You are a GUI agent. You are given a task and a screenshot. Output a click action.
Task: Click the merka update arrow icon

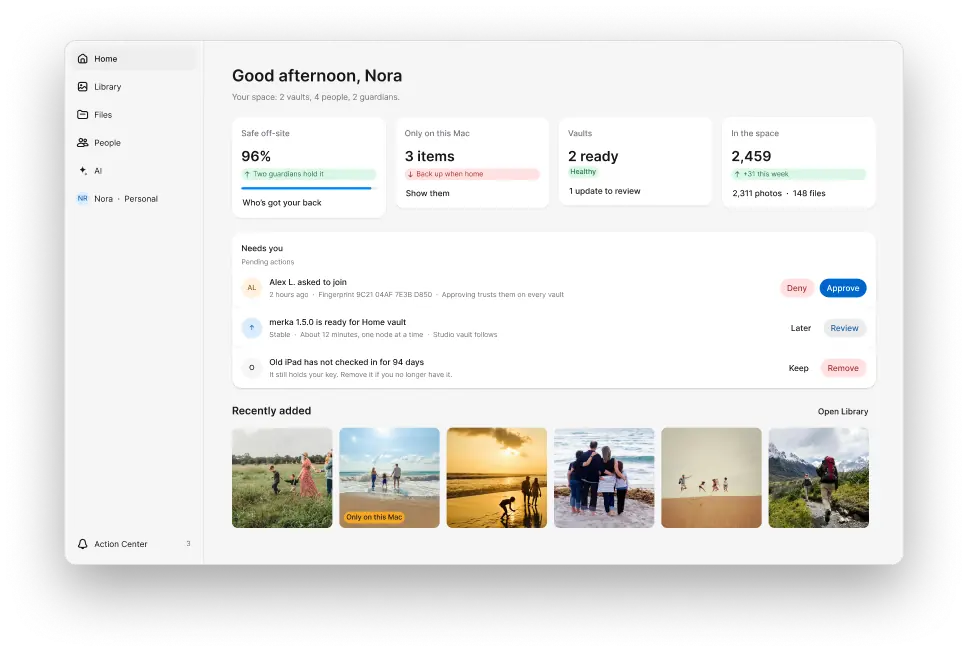pyautogui.click(x=251, y=328)
